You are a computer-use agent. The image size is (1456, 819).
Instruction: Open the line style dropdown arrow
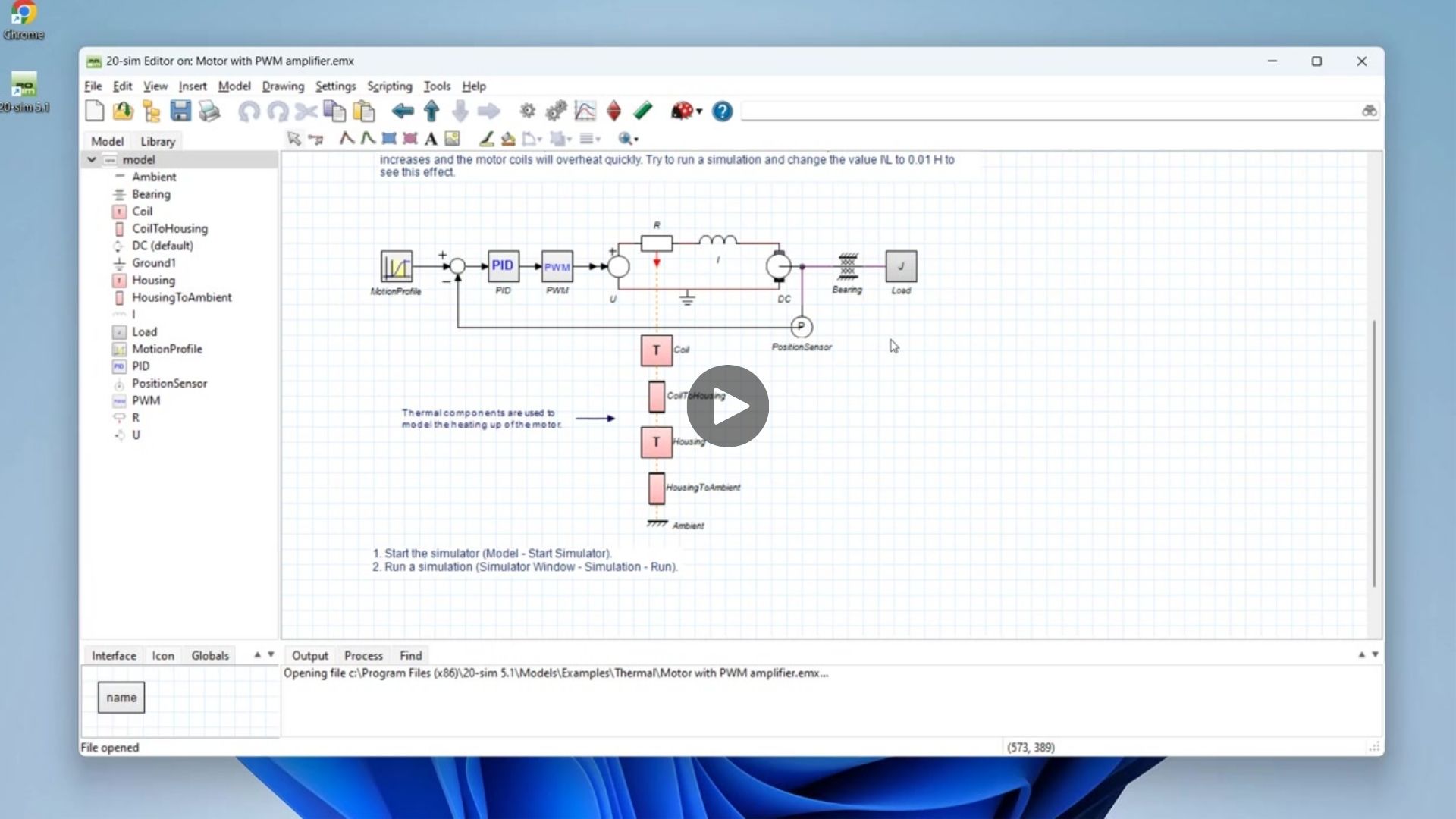(x=598, y=139)
